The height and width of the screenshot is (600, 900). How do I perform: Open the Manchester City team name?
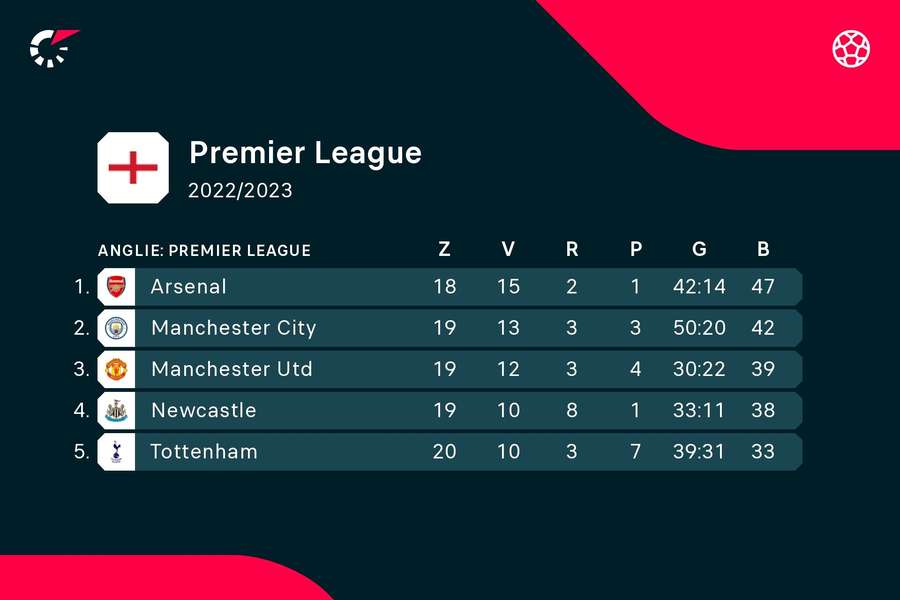point(233,328)
